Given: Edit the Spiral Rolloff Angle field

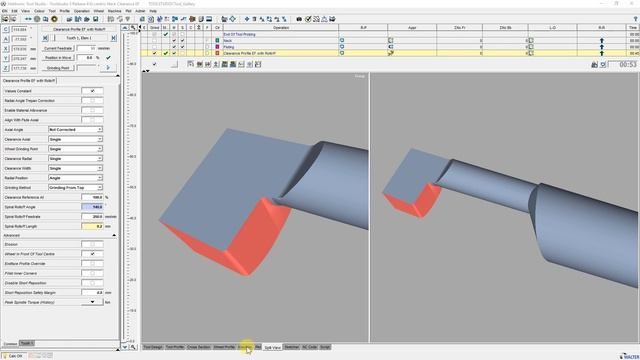Looking at the screenshot, I should pyautogui.click(x=92, y=207).
